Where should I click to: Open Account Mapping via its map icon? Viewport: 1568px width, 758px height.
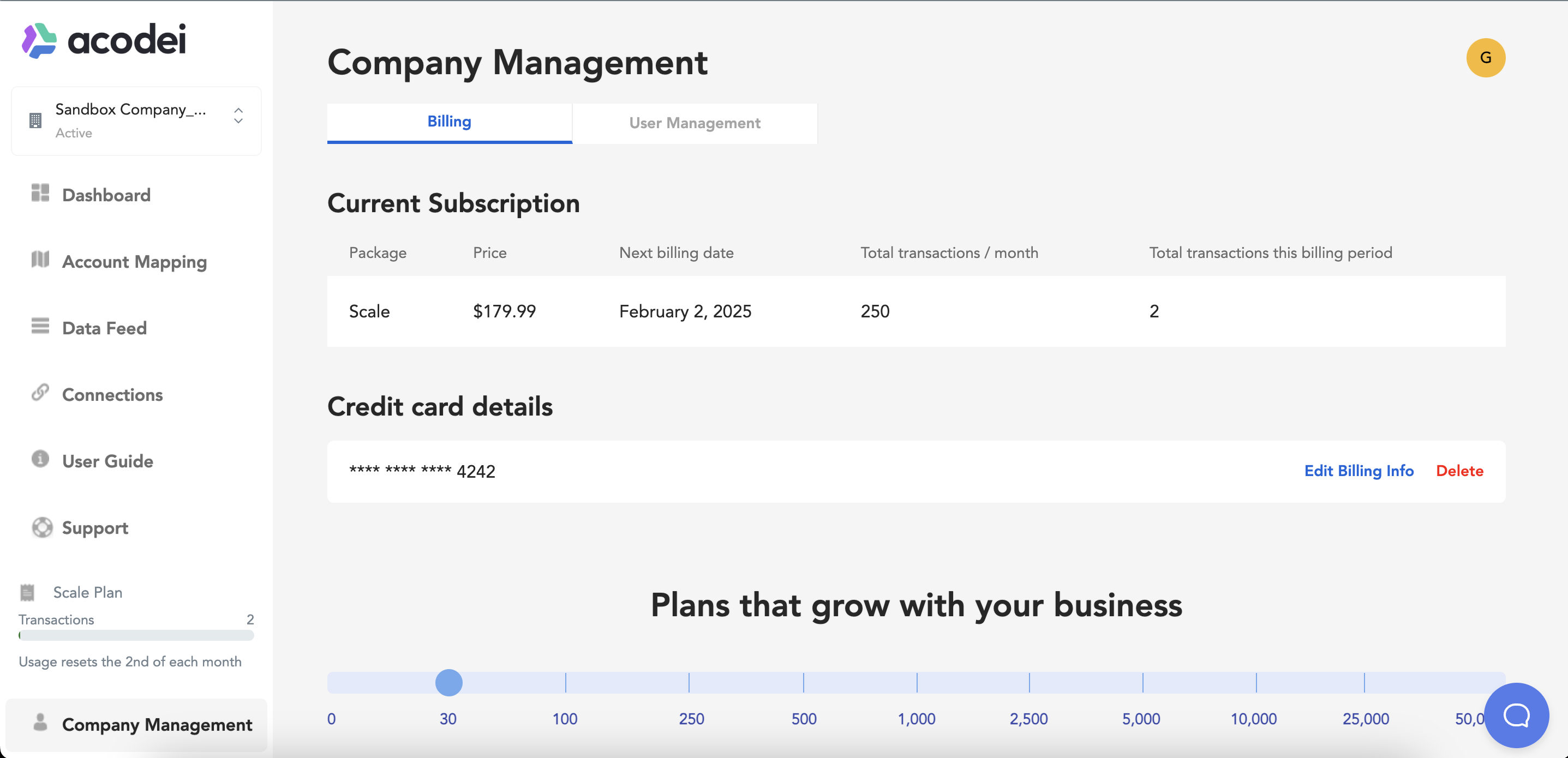[40, 259]
